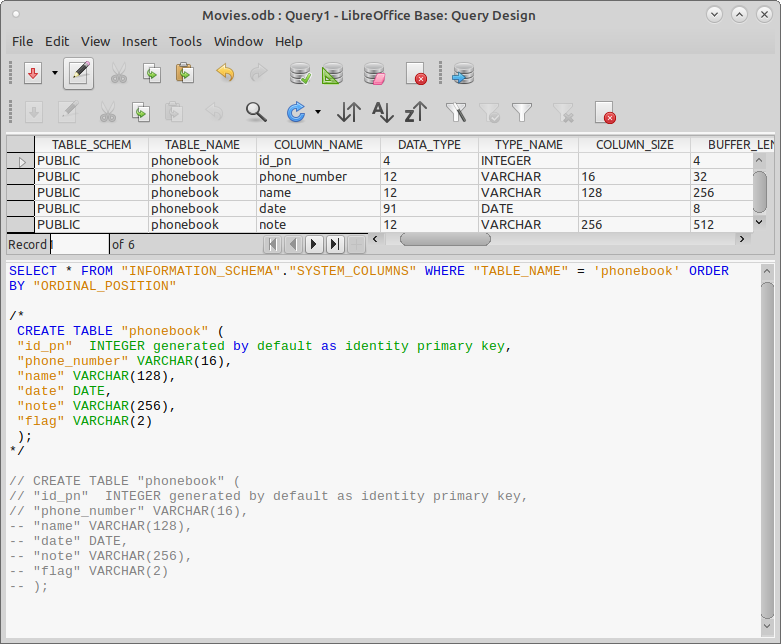Viewport: 781px width, 644px height.
Task: Open the Insert menu
Action: point(139,41)
